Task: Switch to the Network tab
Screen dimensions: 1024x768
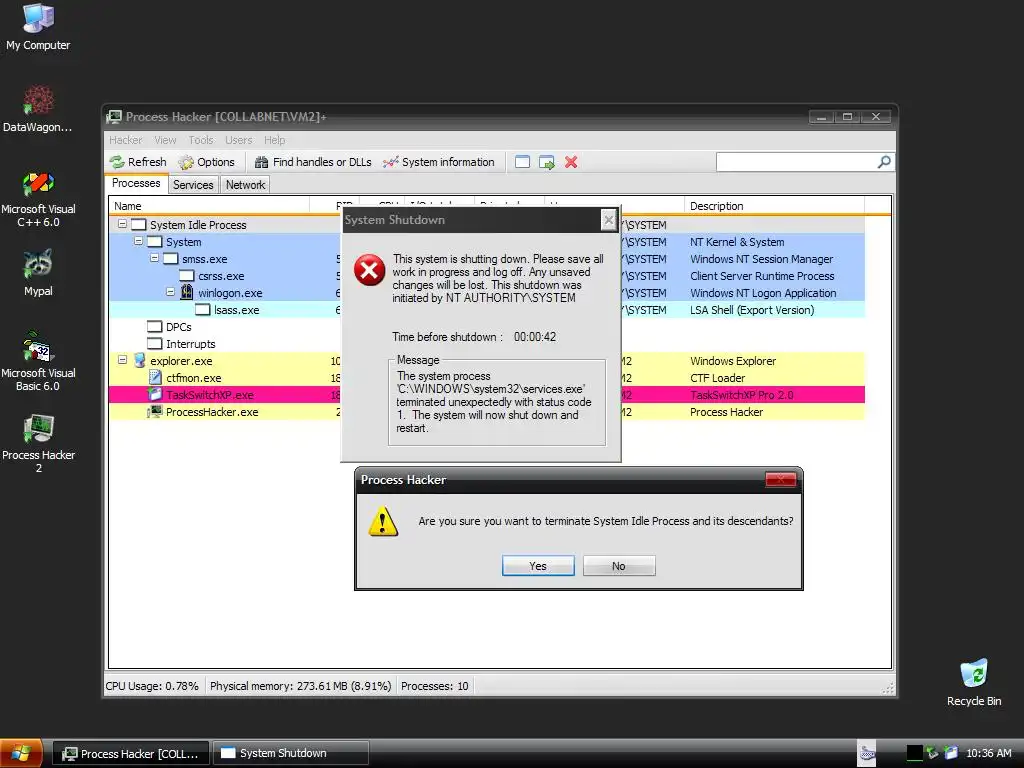Action: 246,185
